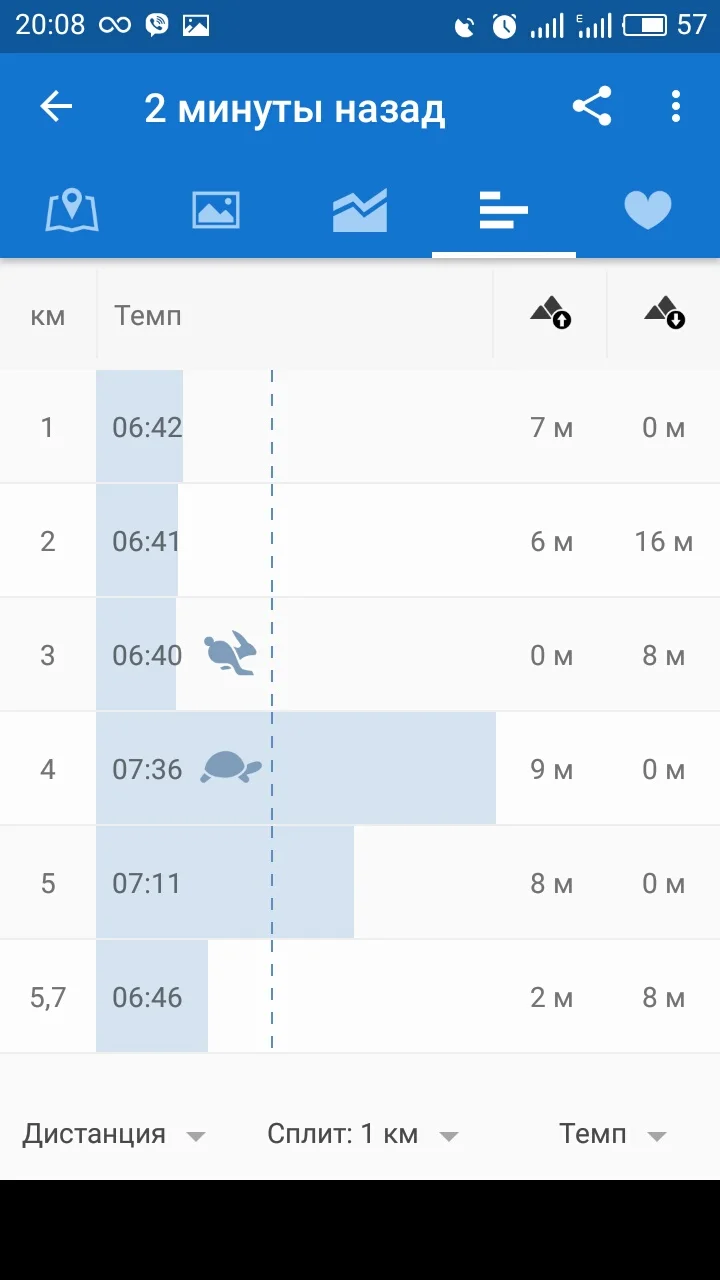This screenshot has width=720, height=1280.
Task: Open the charts graph tab
Action: (x=360, y=211)
